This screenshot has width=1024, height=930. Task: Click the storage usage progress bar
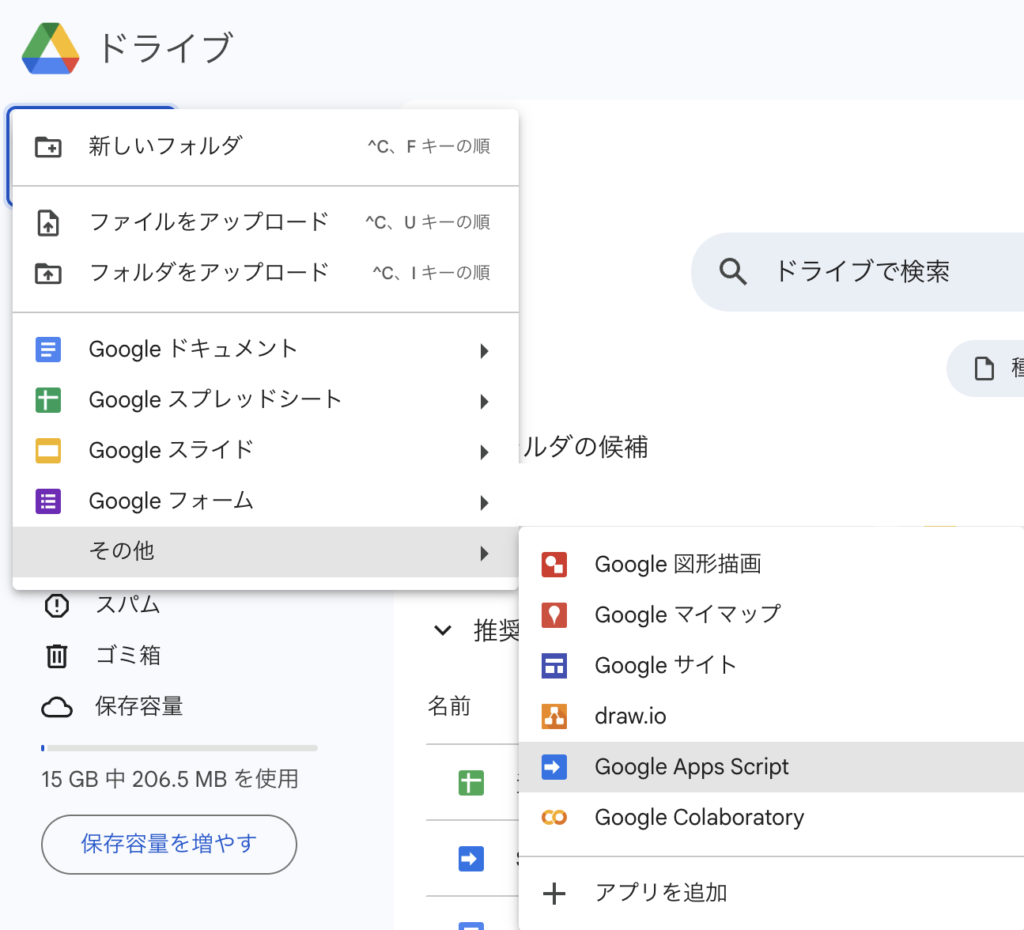(179, 748)
